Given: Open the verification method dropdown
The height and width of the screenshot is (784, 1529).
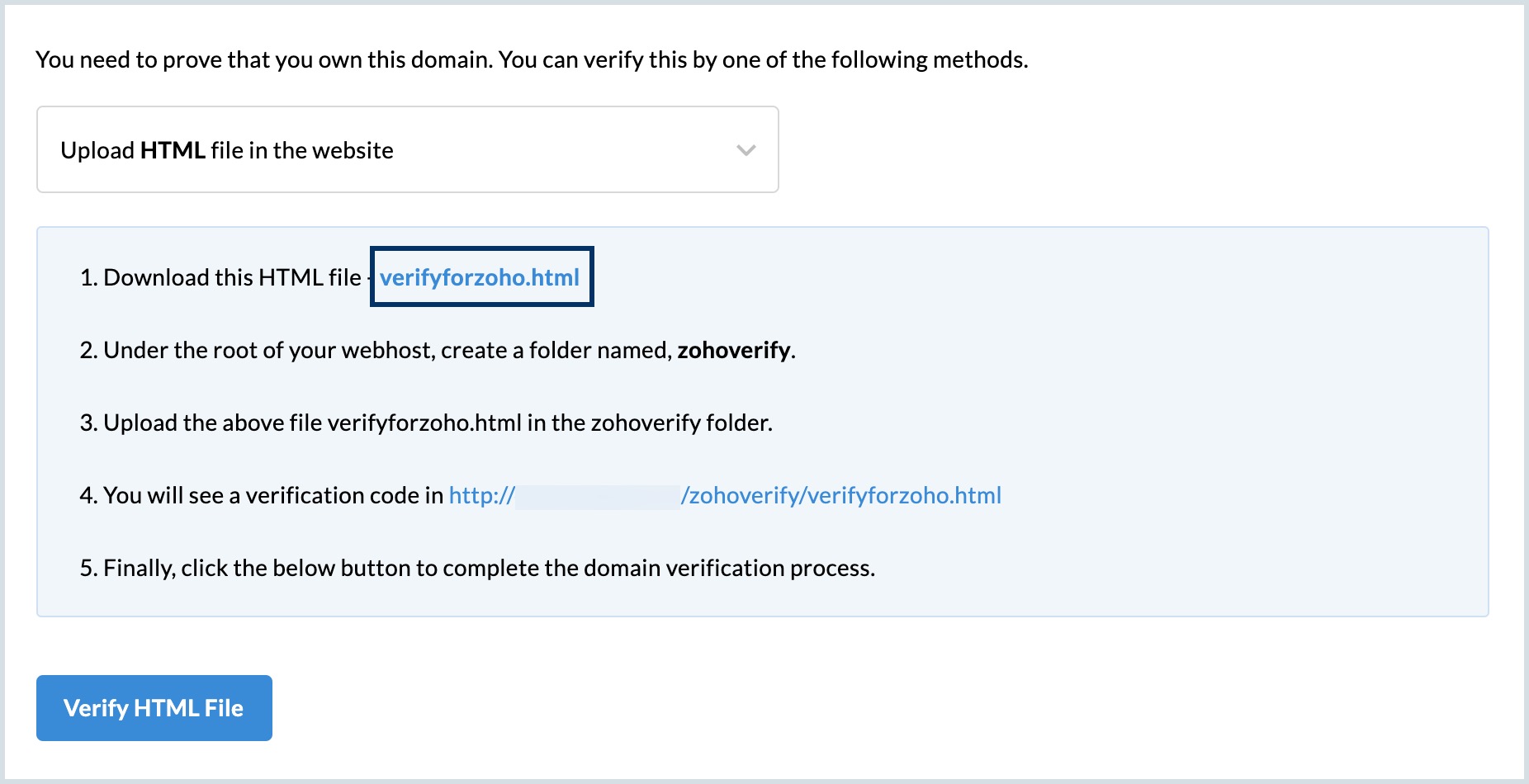Looking at the screenshot, I should coord(408,149).
